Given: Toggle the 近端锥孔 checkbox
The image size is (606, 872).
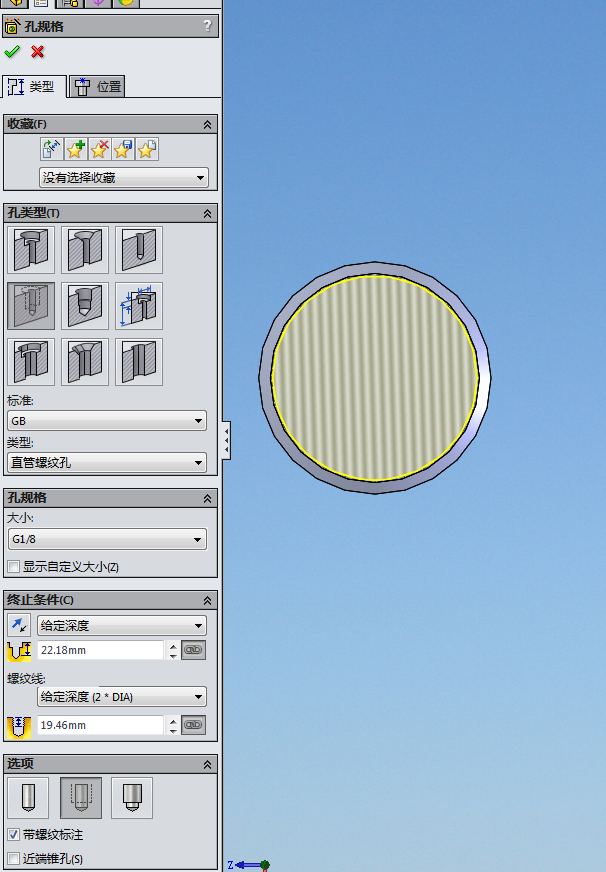Looking at the screenshot, I should 14,858.
